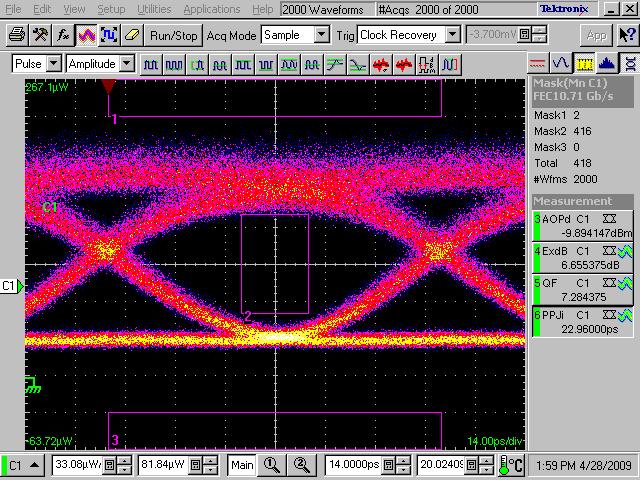Select the ExdB C1 measurement readout
Screen dimensions: 640x480
point(583,258)
